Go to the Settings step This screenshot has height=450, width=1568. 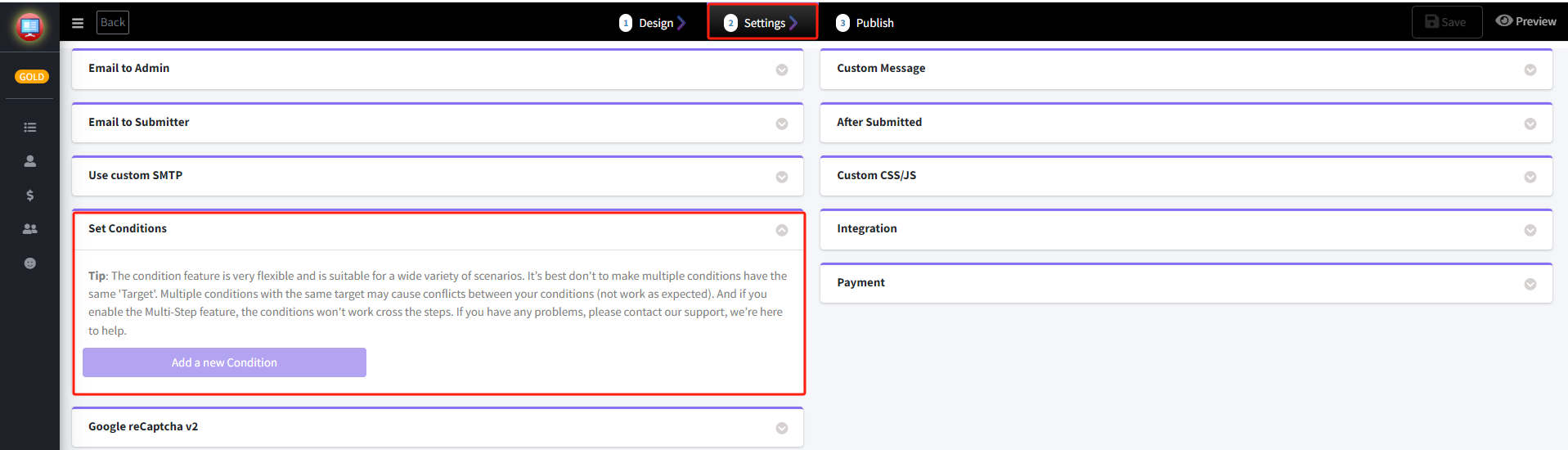(762, 23)
